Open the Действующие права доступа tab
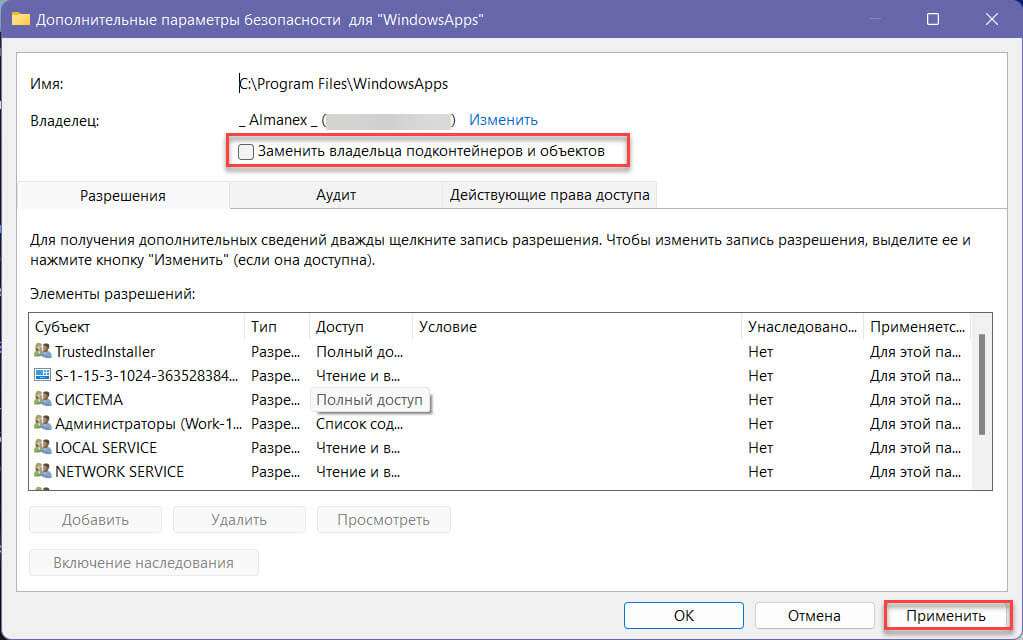Screen dimensions: 1023x640 [549, 195]
